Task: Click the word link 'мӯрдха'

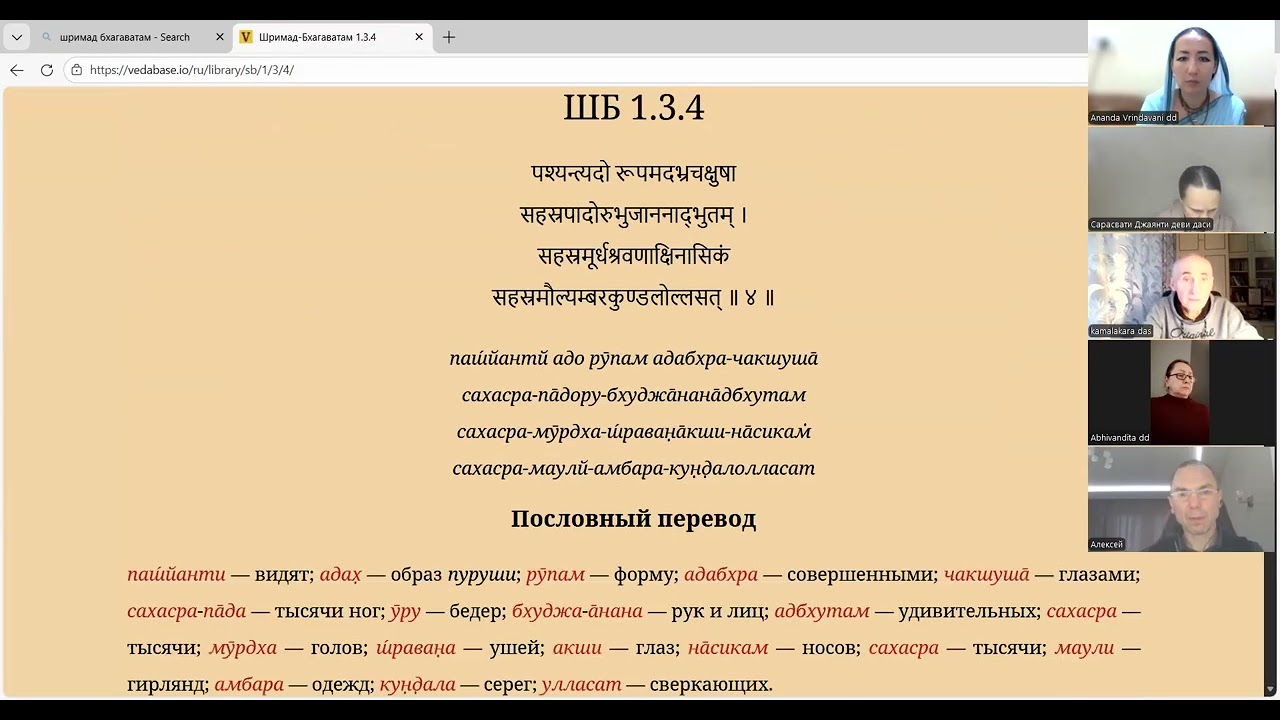Action: (x=243, y=648)
